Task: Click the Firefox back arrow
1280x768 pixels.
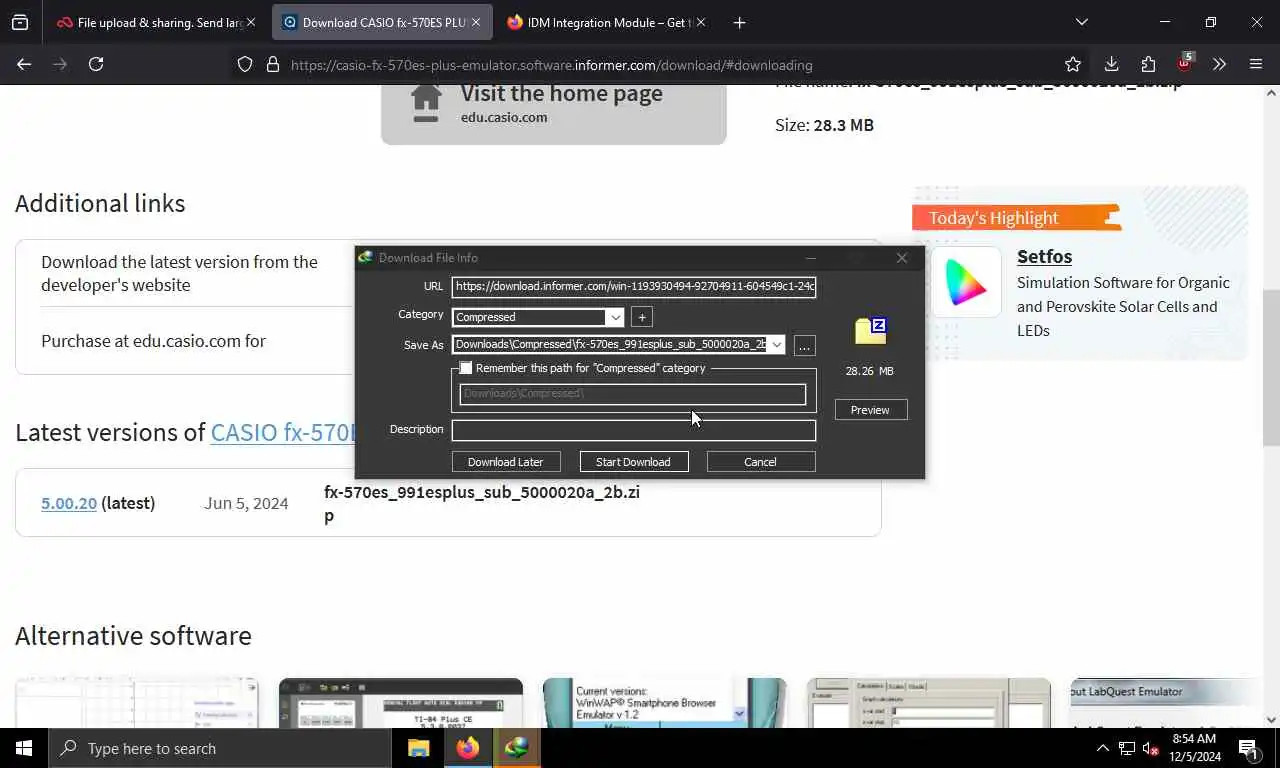Action: (24, 64)
